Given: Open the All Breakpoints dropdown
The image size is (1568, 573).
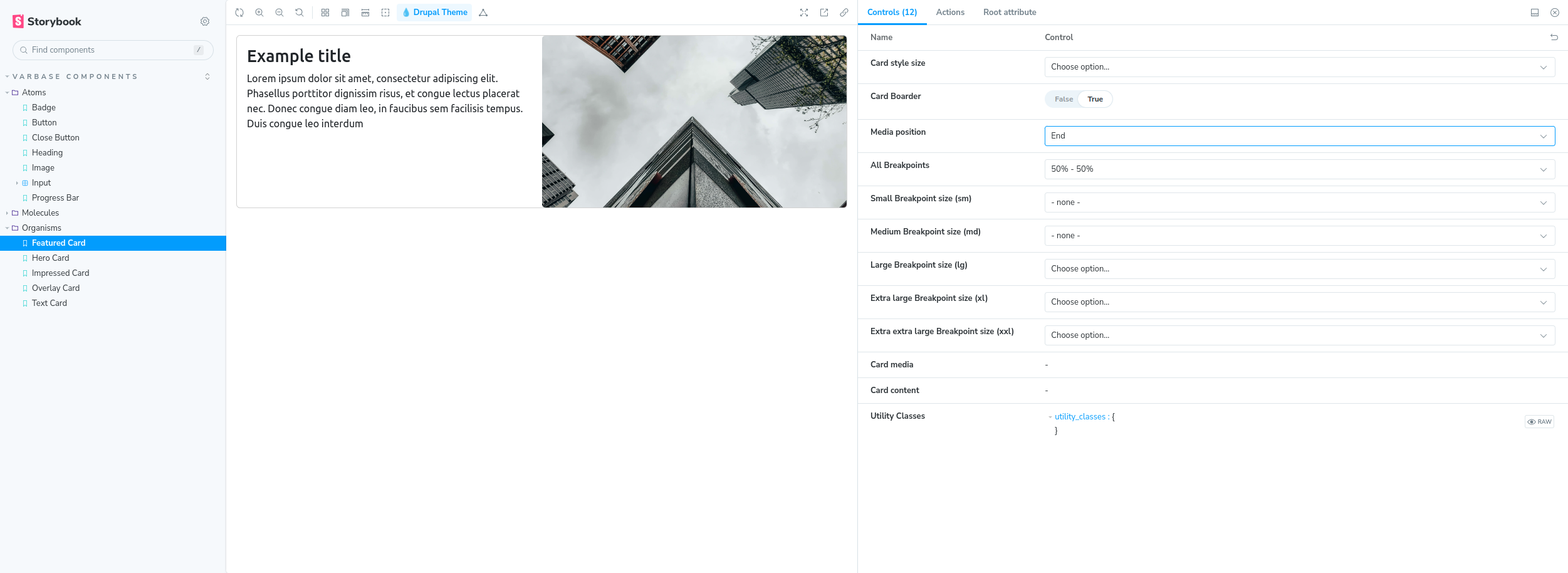Looking at the screenshot, I should click(x=1299, y=169).
